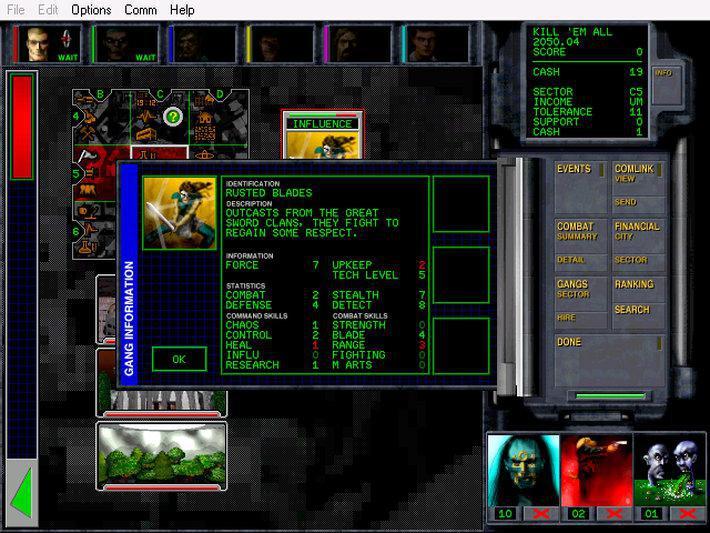Click the white-bordered selected red sector
Screen dimensions: 710x533
tap(159, 152)
